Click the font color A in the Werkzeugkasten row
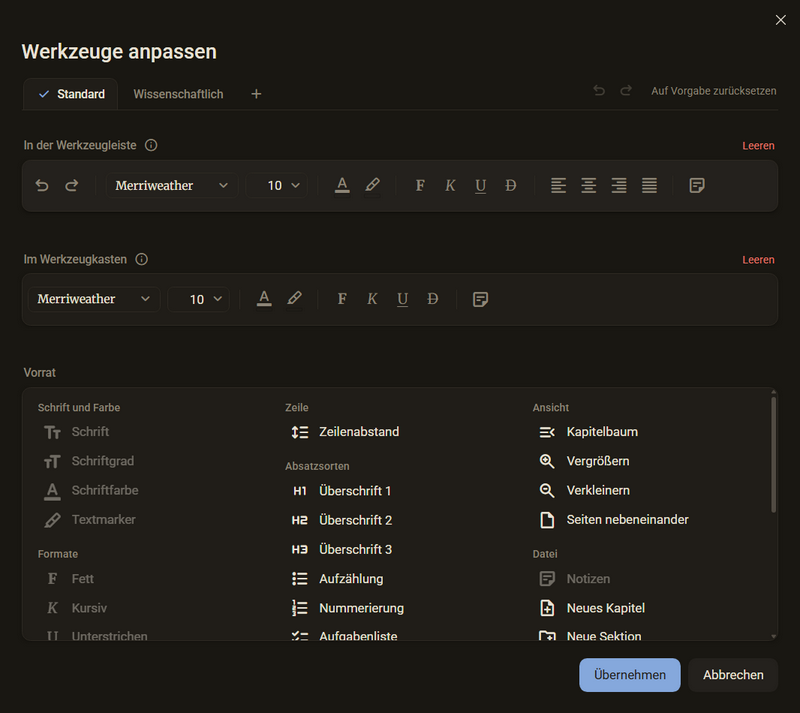 264,299
